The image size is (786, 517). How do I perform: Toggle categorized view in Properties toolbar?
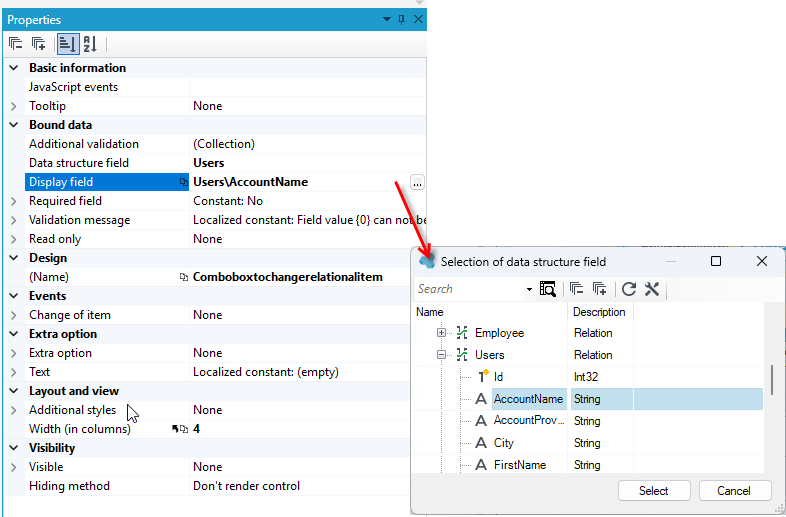point(67,44)
